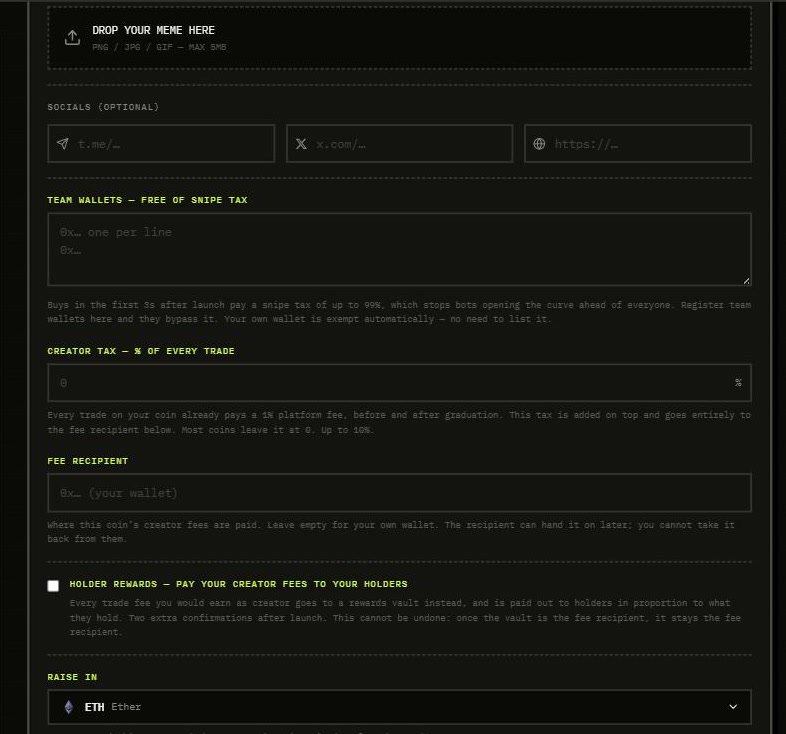Click the Telegram paper plane icon
This screenshot has height=734, width=786.
[x=63, y=144]
